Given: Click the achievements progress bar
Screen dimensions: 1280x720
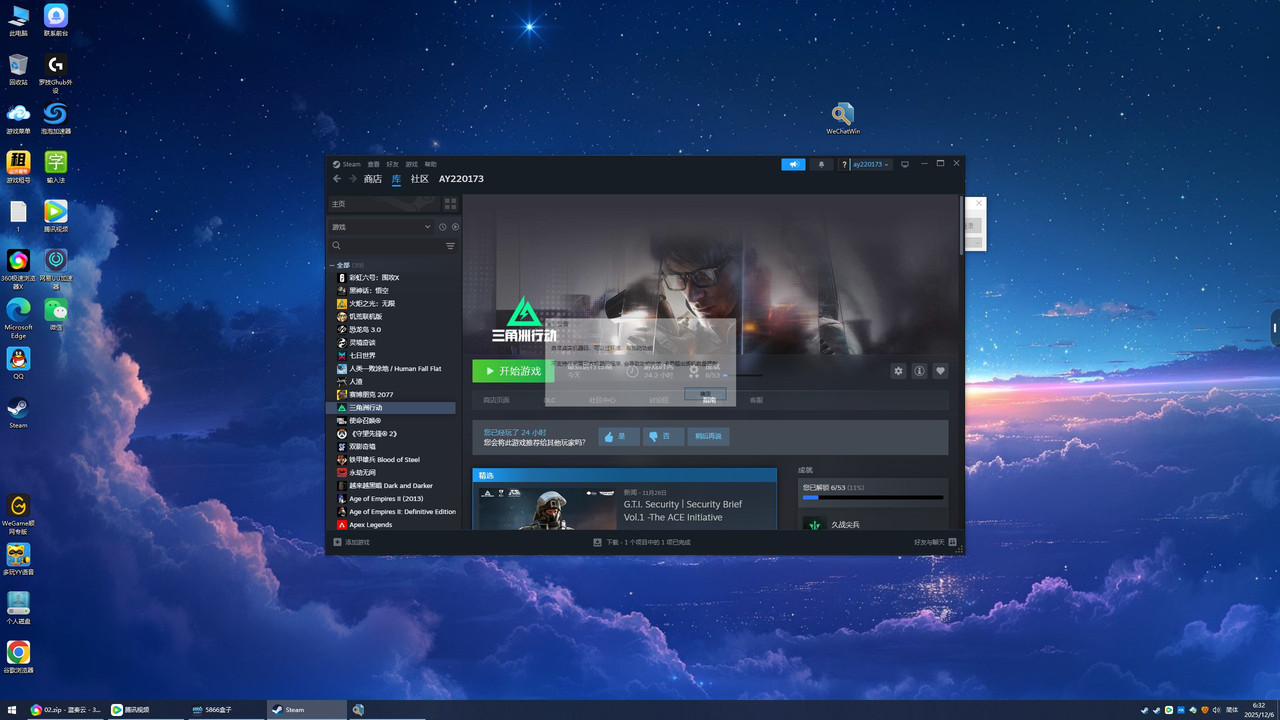Looking at the screenshot, I should 873,497.
